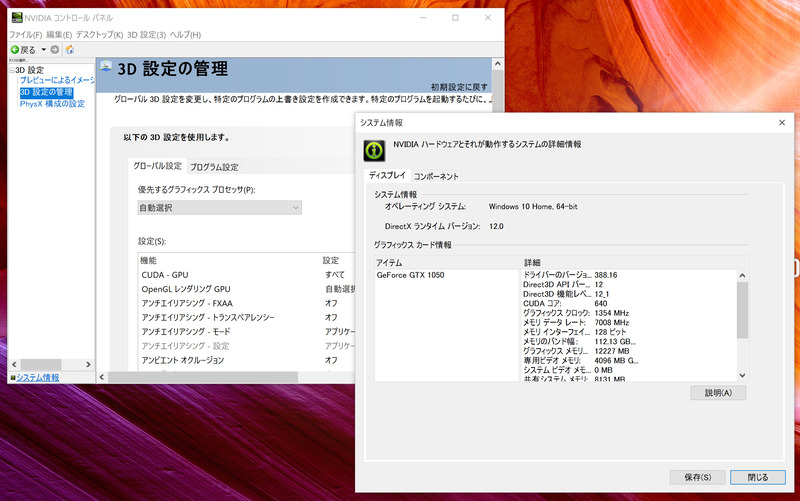
Task: Click small icon beside システム情報 link
Action: tap(13, 378)
